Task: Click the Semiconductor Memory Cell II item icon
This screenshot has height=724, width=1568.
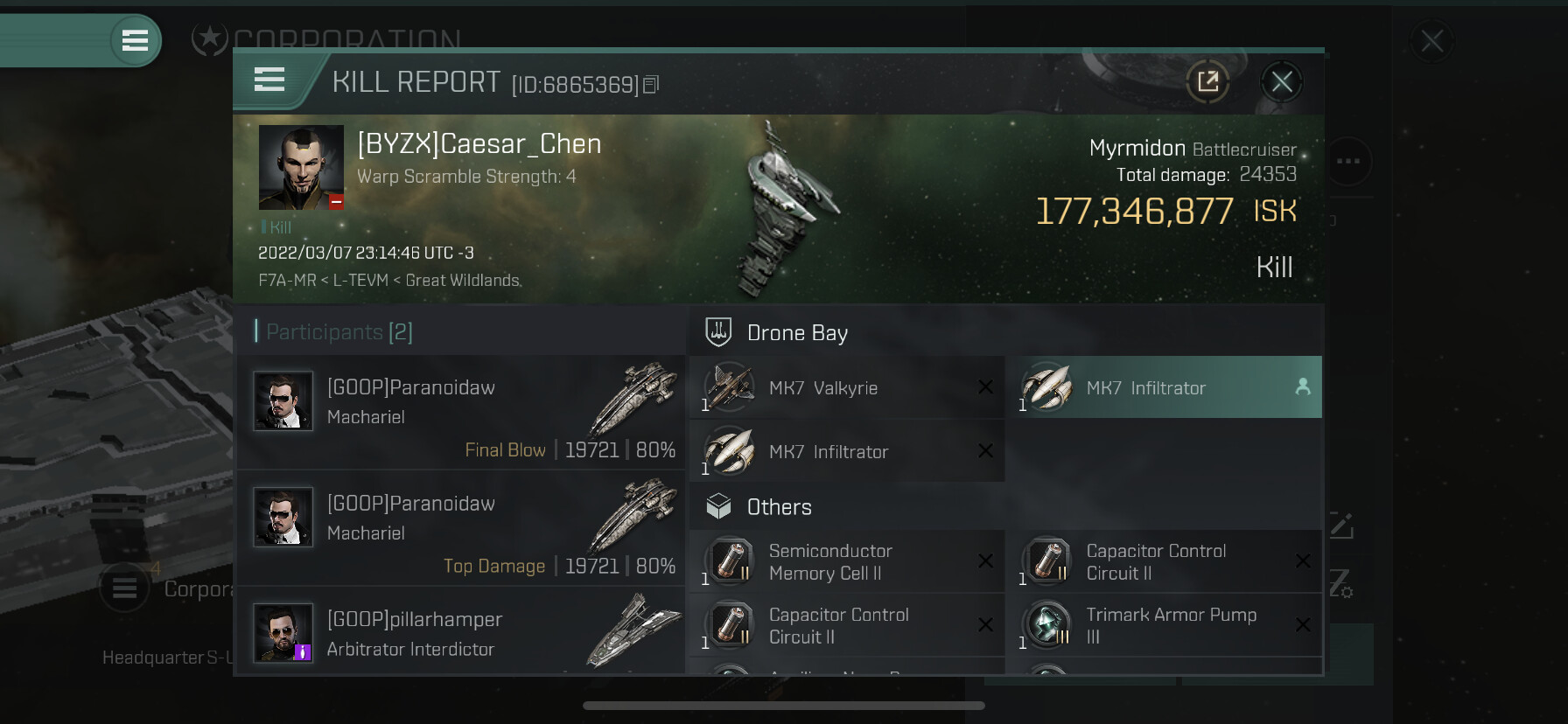Action: click(729, 561)
